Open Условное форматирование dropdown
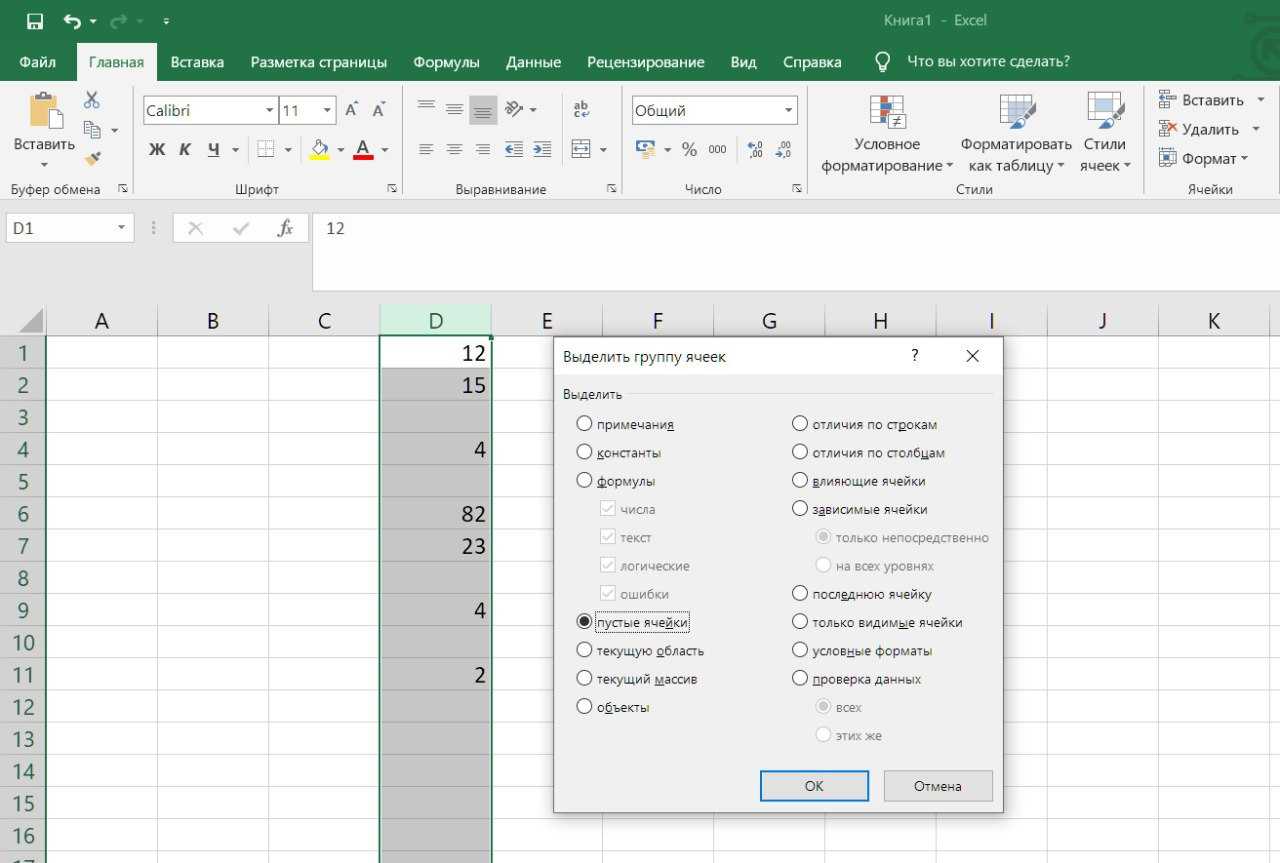The width and height of the screenshot is (1280, 863). [x=887, y=133]
